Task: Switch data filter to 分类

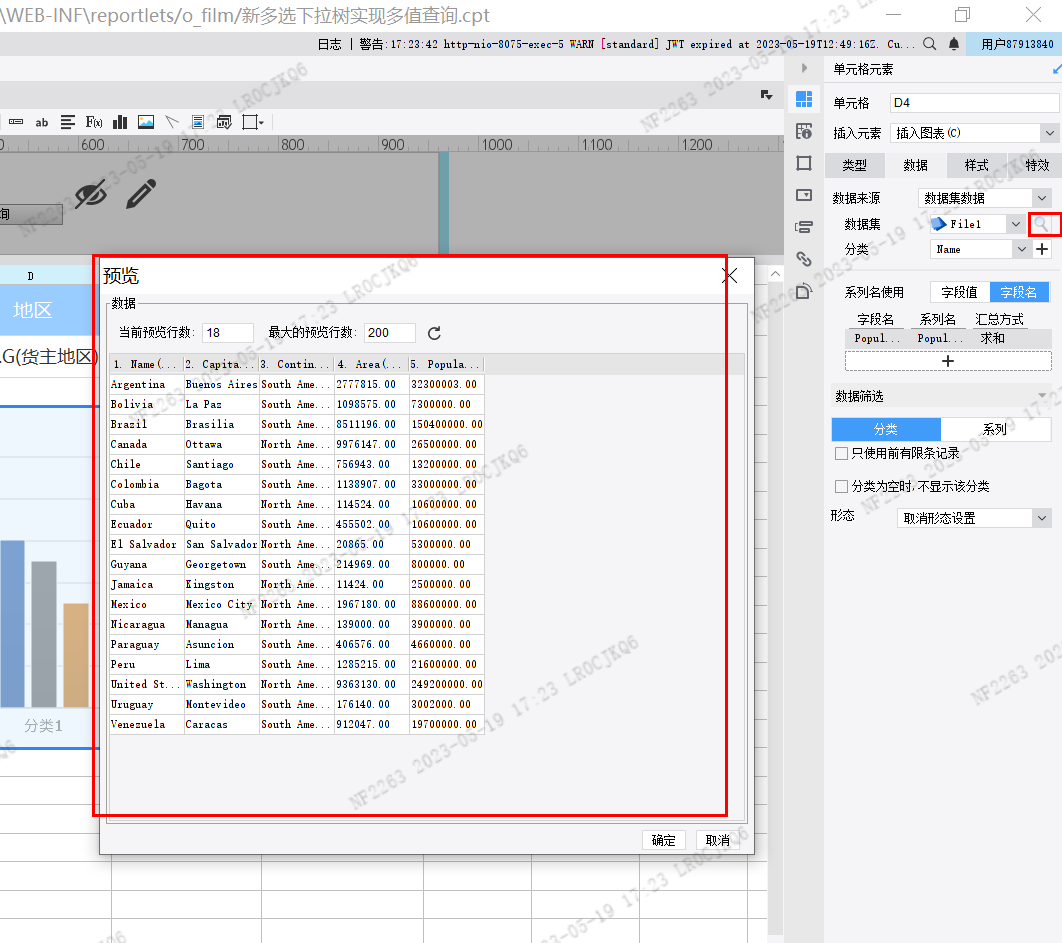Action: 886,429
